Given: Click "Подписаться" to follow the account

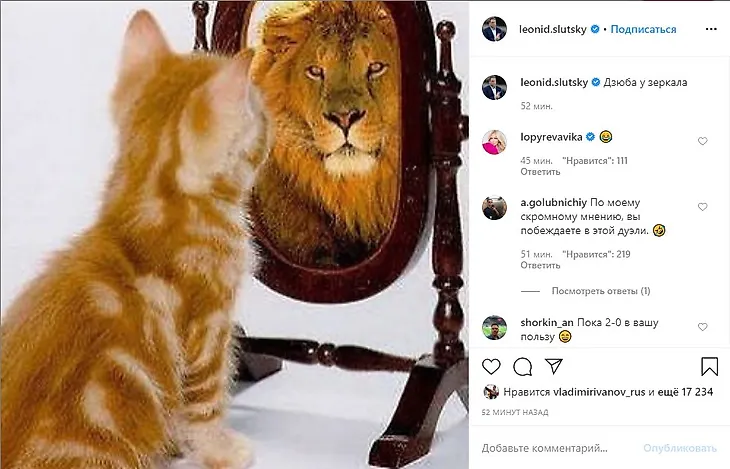Looking at the screenshot, I should (x=643, y=30).
